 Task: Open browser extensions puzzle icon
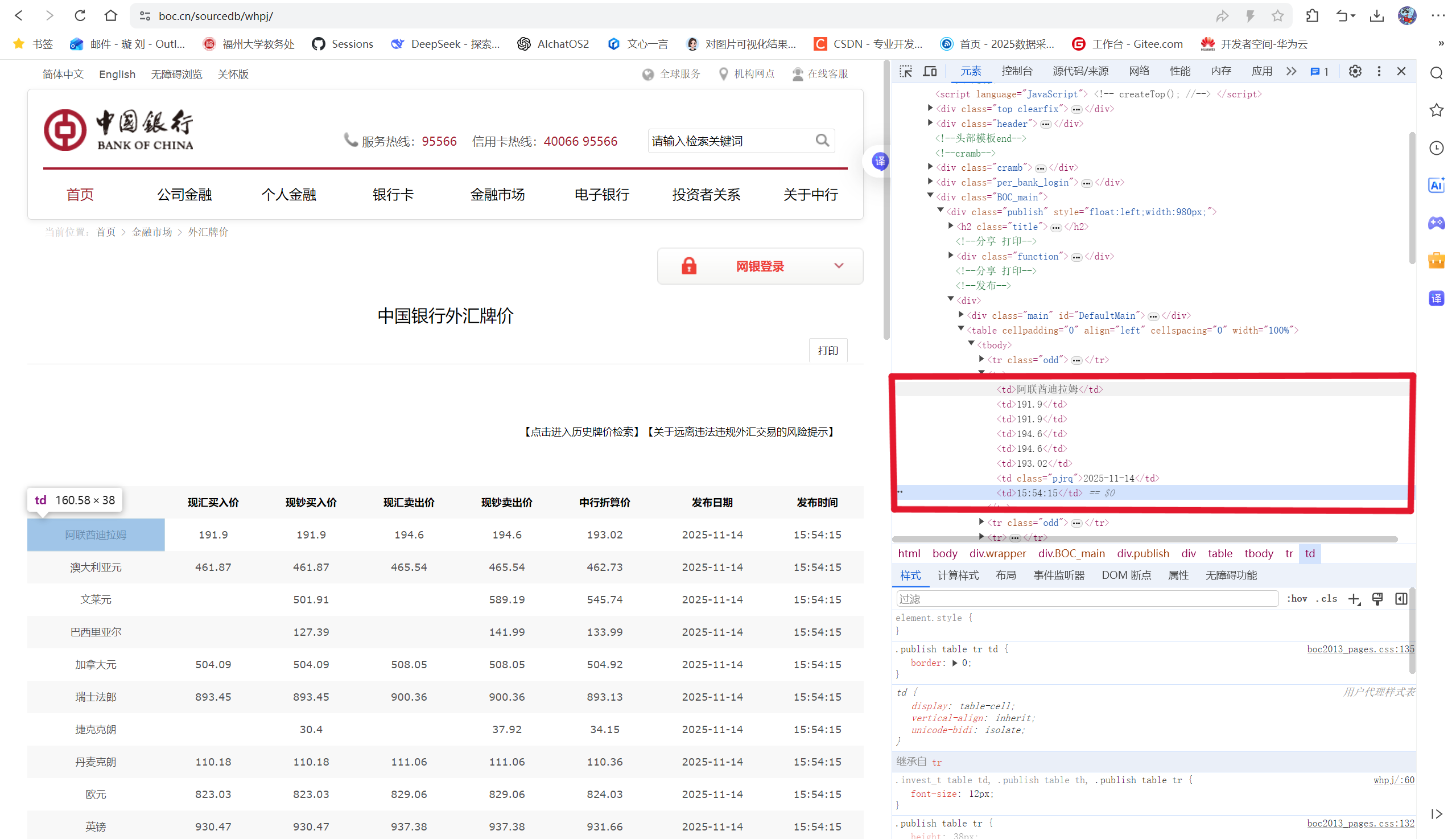(x=1311, y=15)
